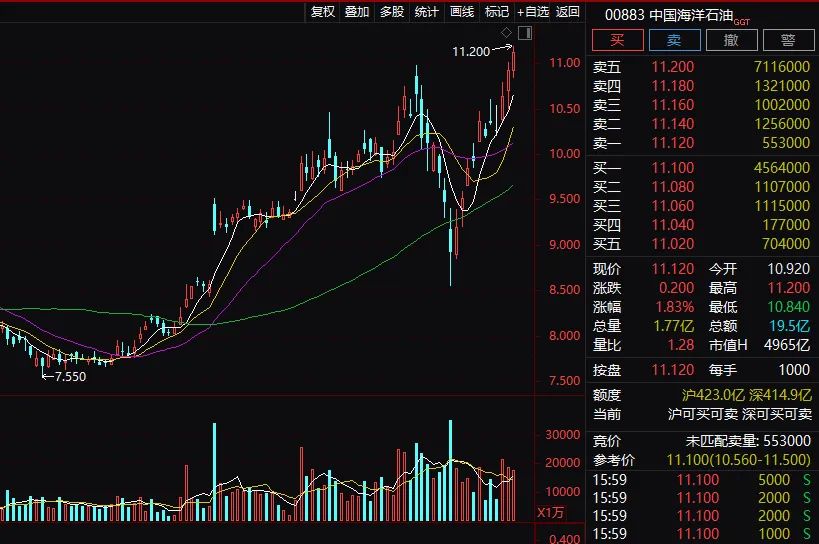819x544 pixels.
Task: Toggle the split-panel icon at chart top right
Action: [x=525, y=33]
